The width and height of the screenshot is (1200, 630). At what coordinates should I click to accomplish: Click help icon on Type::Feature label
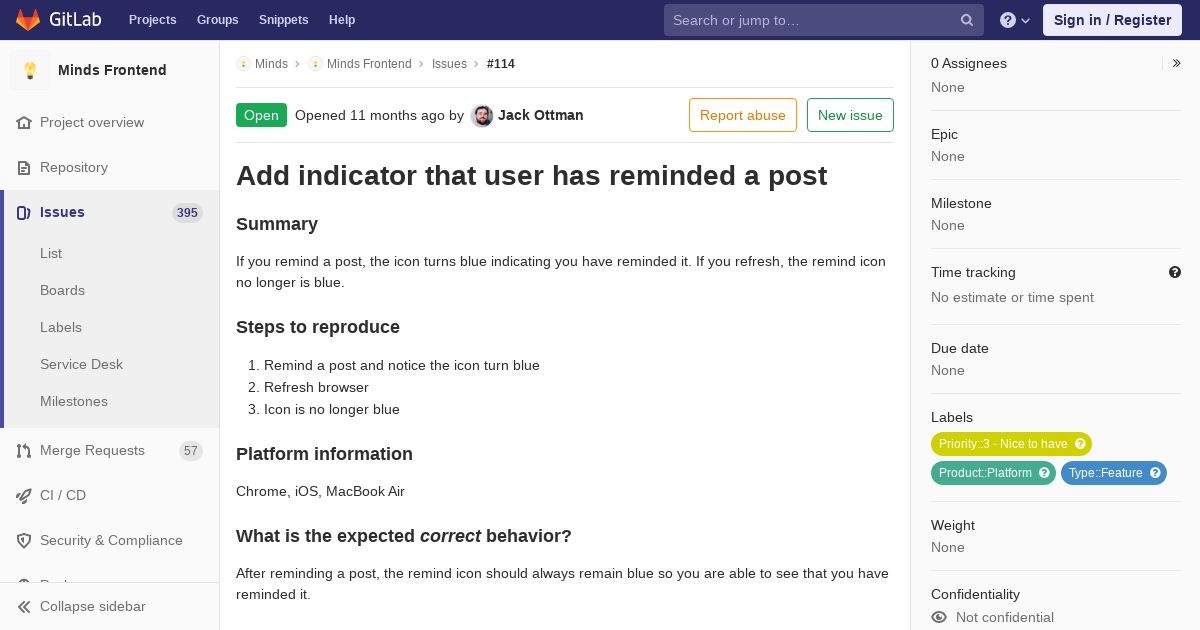1155,473
